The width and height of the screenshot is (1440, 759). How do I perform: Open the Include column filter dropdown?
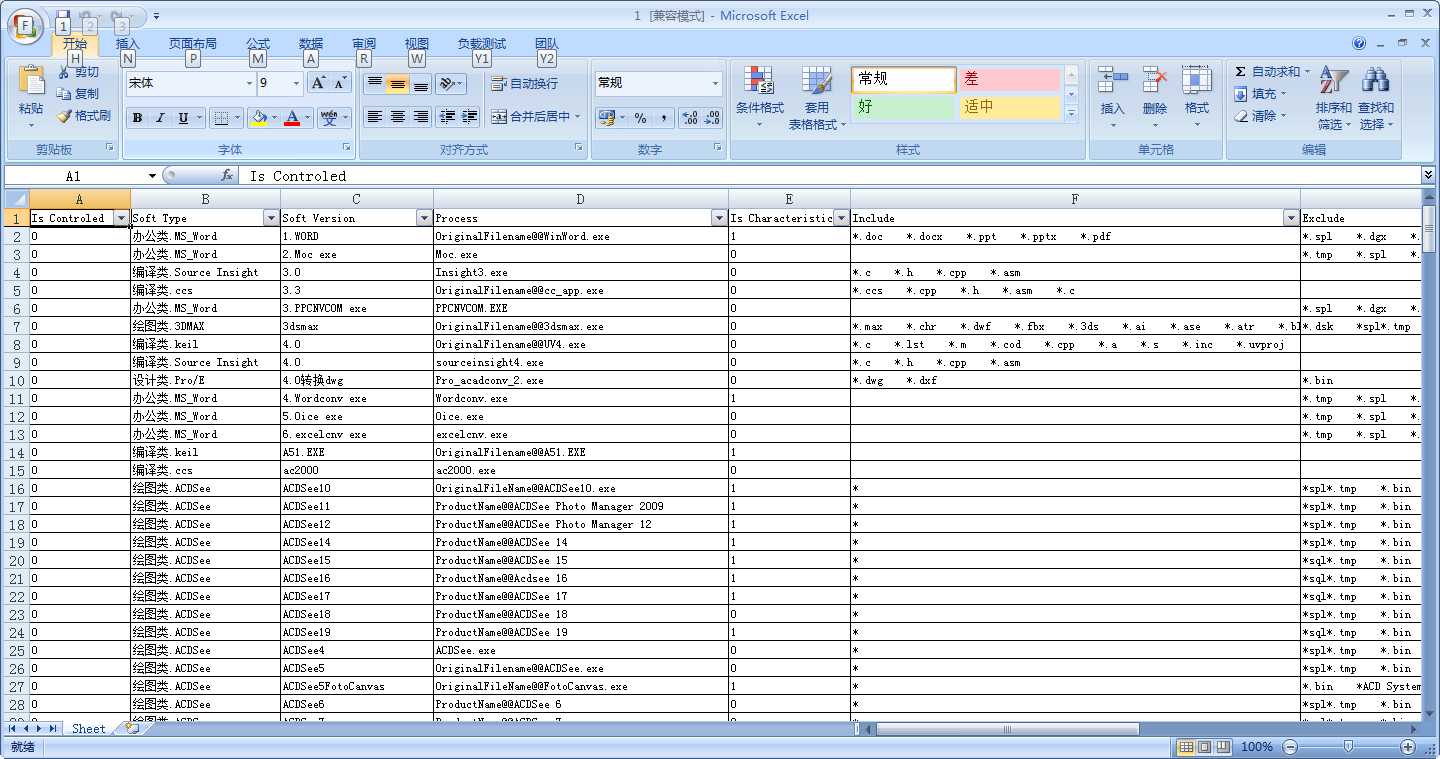(1291, 218)
